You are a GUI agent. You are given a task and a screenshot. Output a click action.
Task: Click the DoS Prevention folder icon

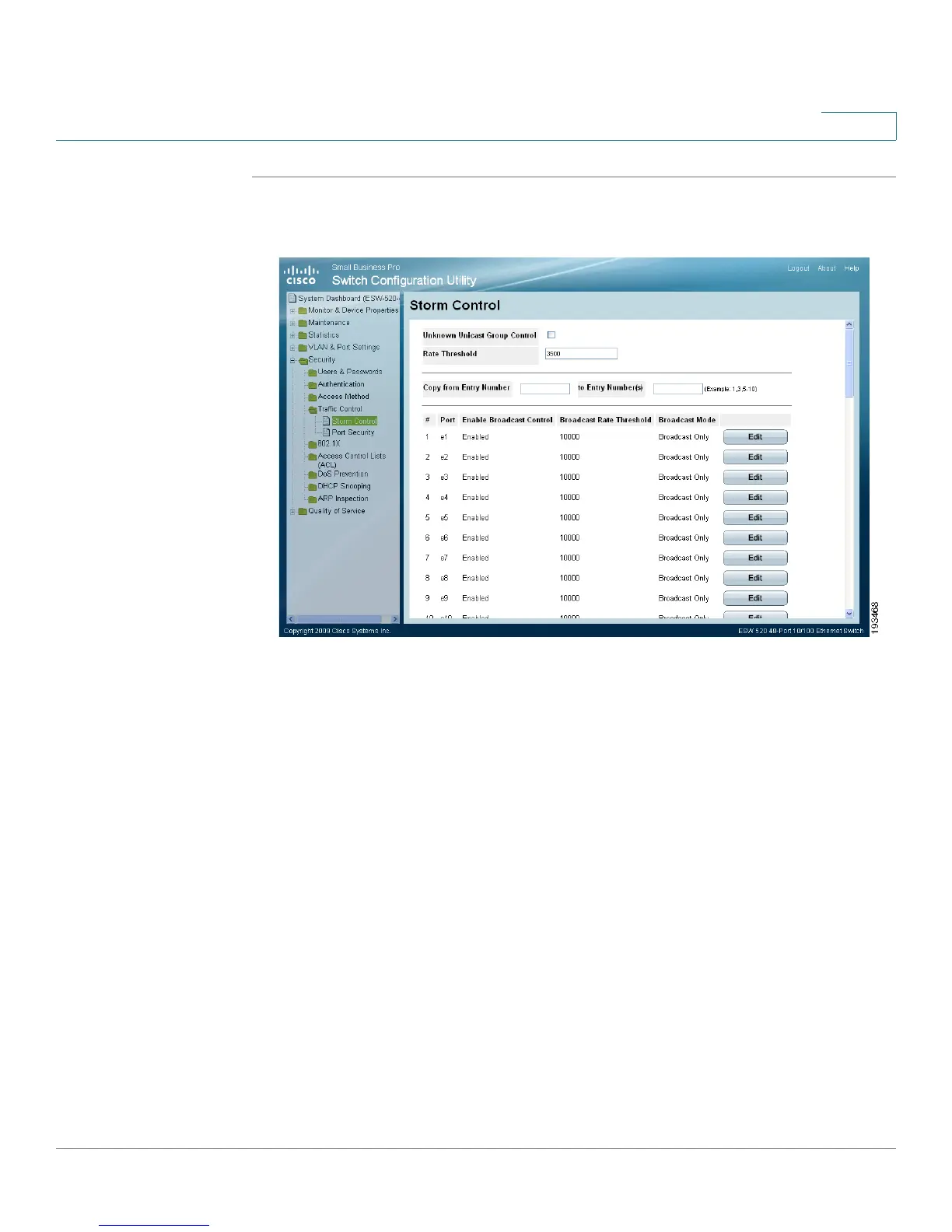point(313,474)
